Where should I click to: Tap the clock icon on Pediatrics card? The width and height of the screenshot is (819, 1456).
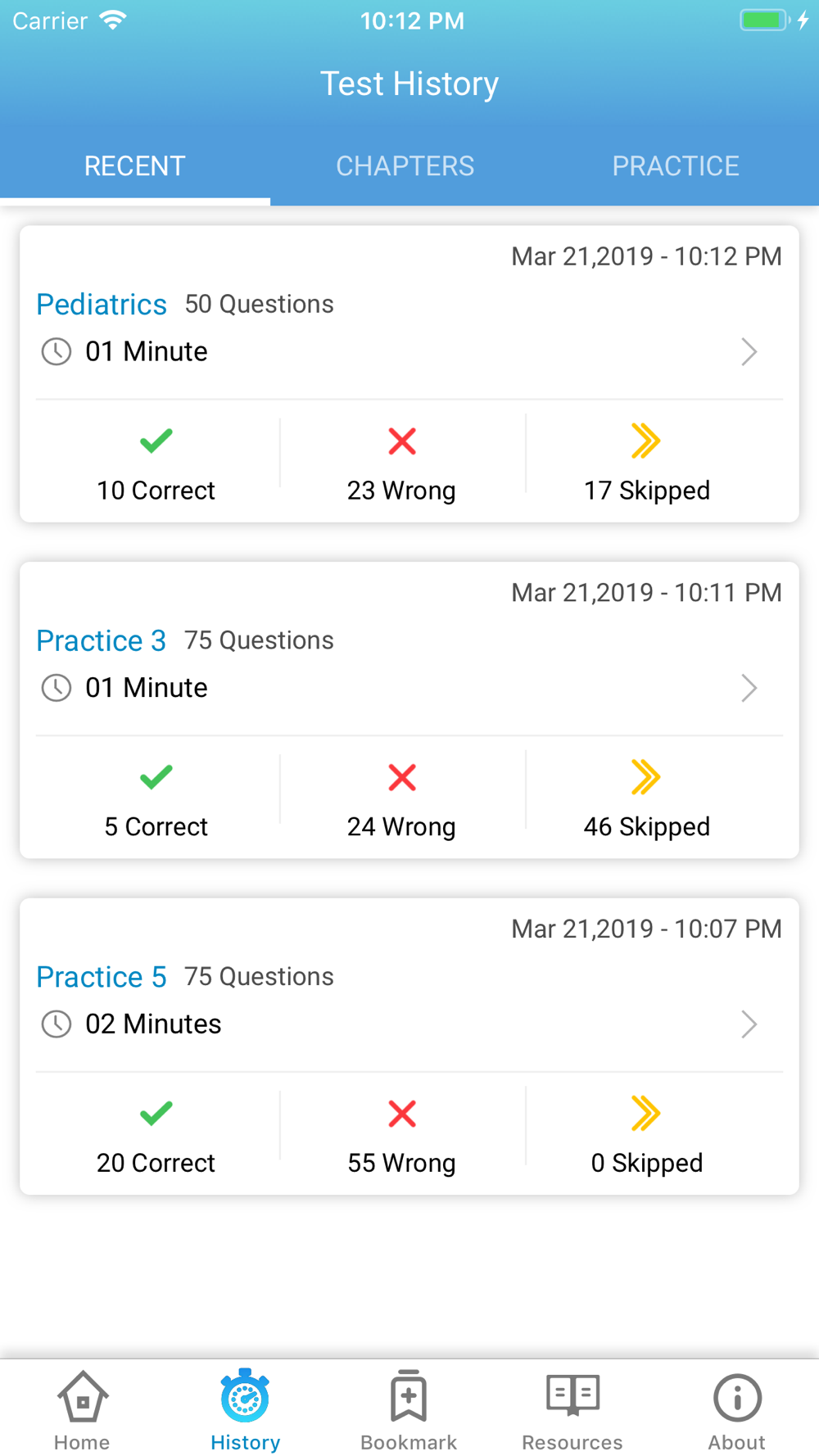pyautogui.click(x=57, y=352)
